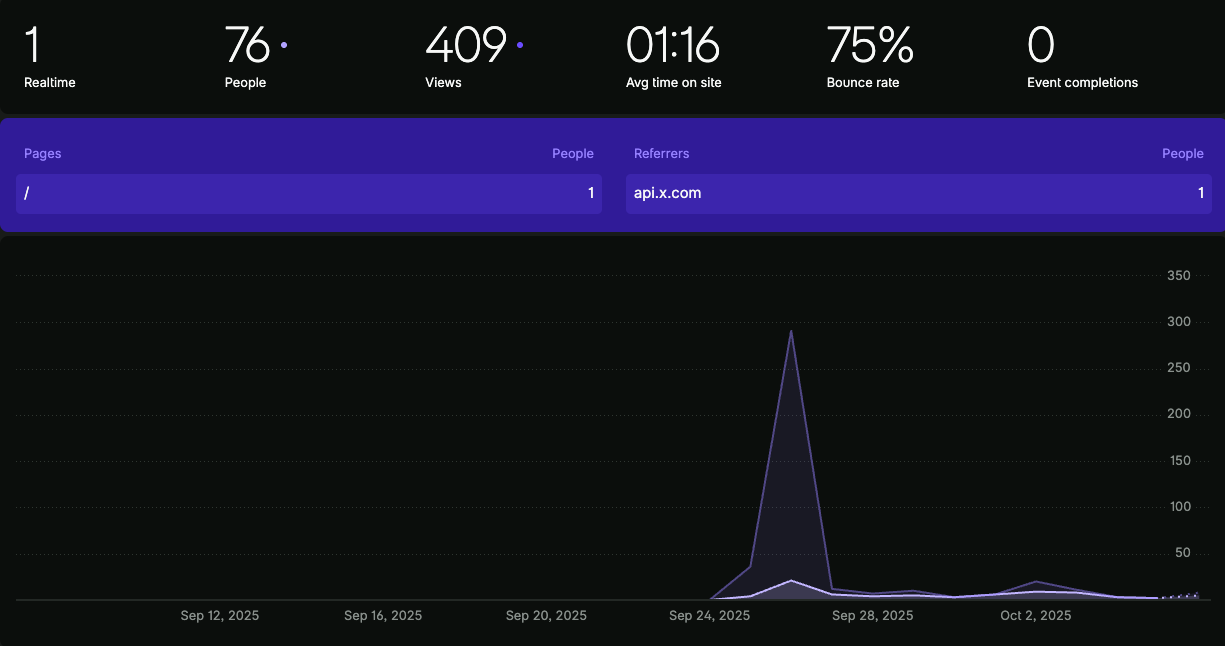Screen dimensions: 1225x646
Task: Click the Oct 2, 2025 axis label
Action: (1035, 616)
